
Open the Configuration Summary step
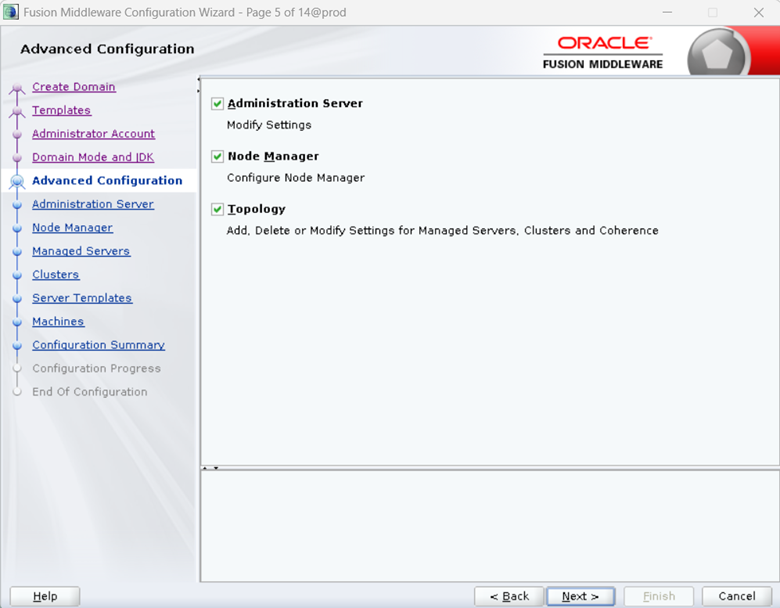pos(98,344)
